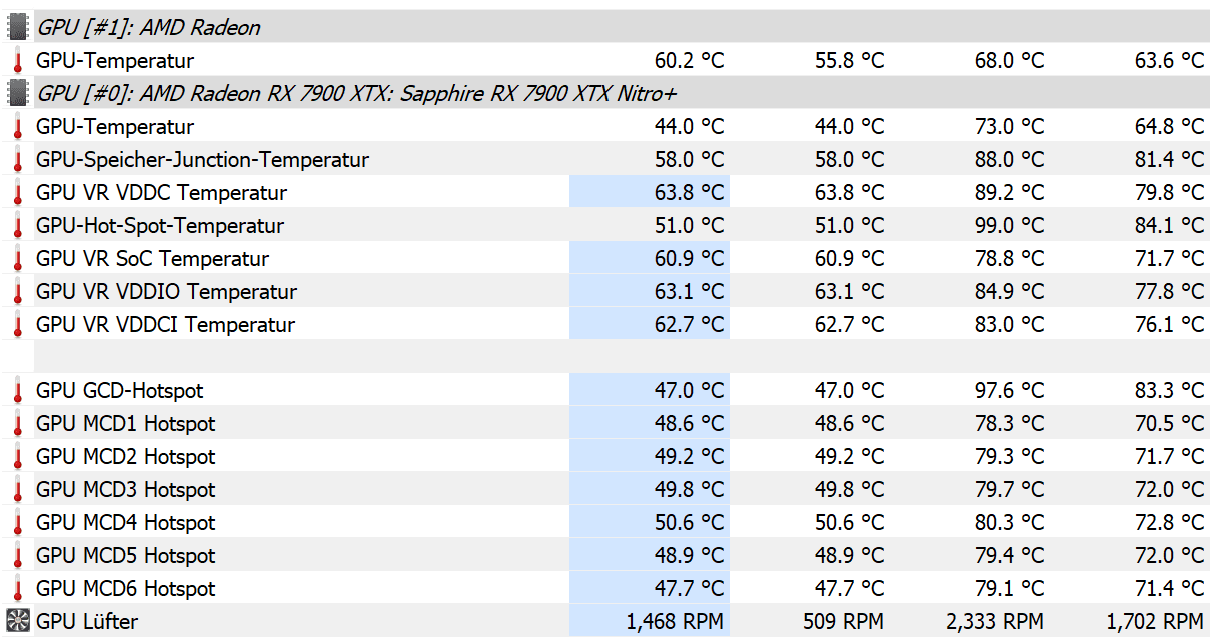
Task: Click the 76.1 °C VR VDDCI average
Action: click(x=1169, y=325)
